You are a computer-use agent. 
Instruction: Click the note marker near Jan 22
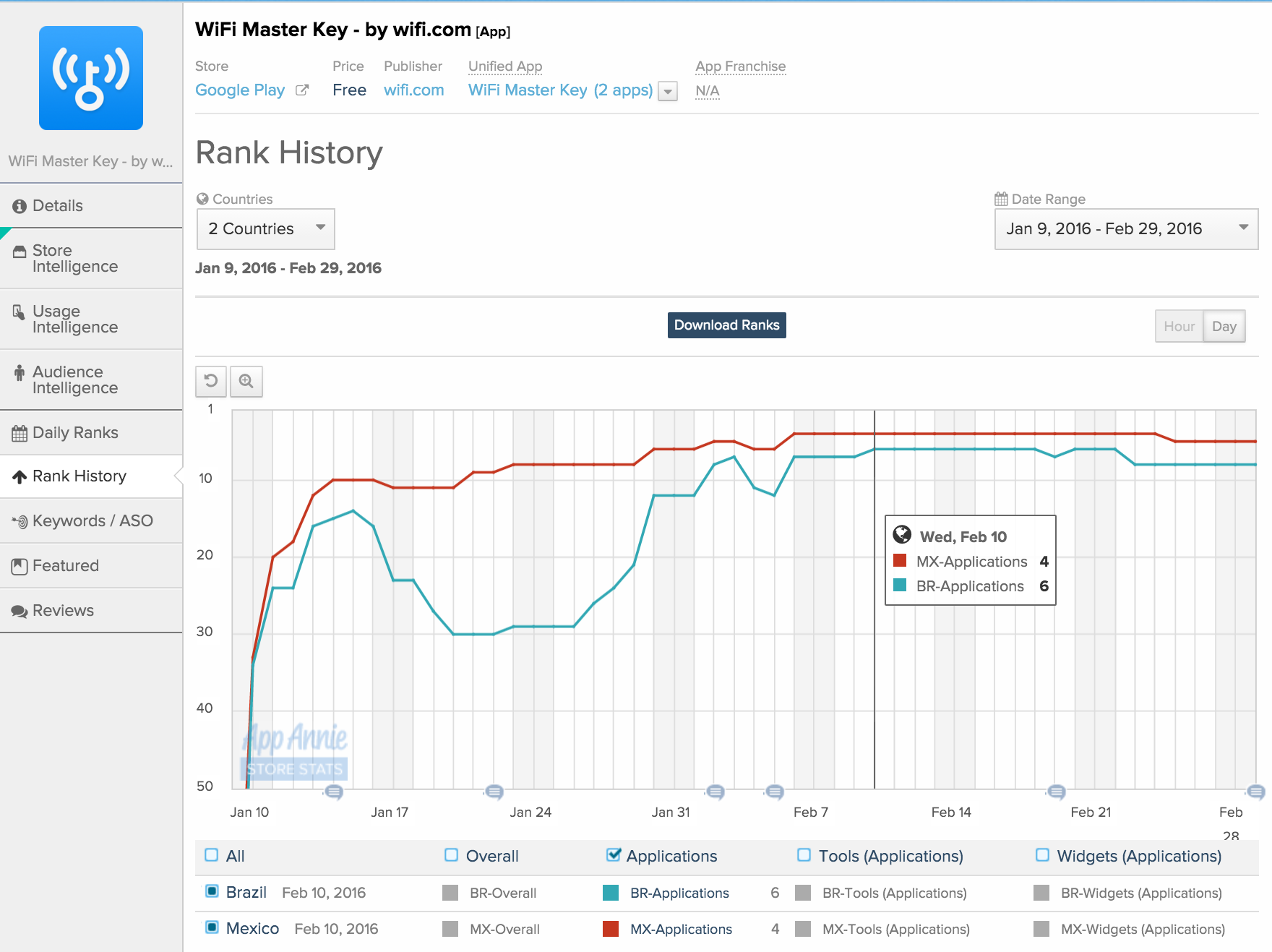[x=494, y=792]
